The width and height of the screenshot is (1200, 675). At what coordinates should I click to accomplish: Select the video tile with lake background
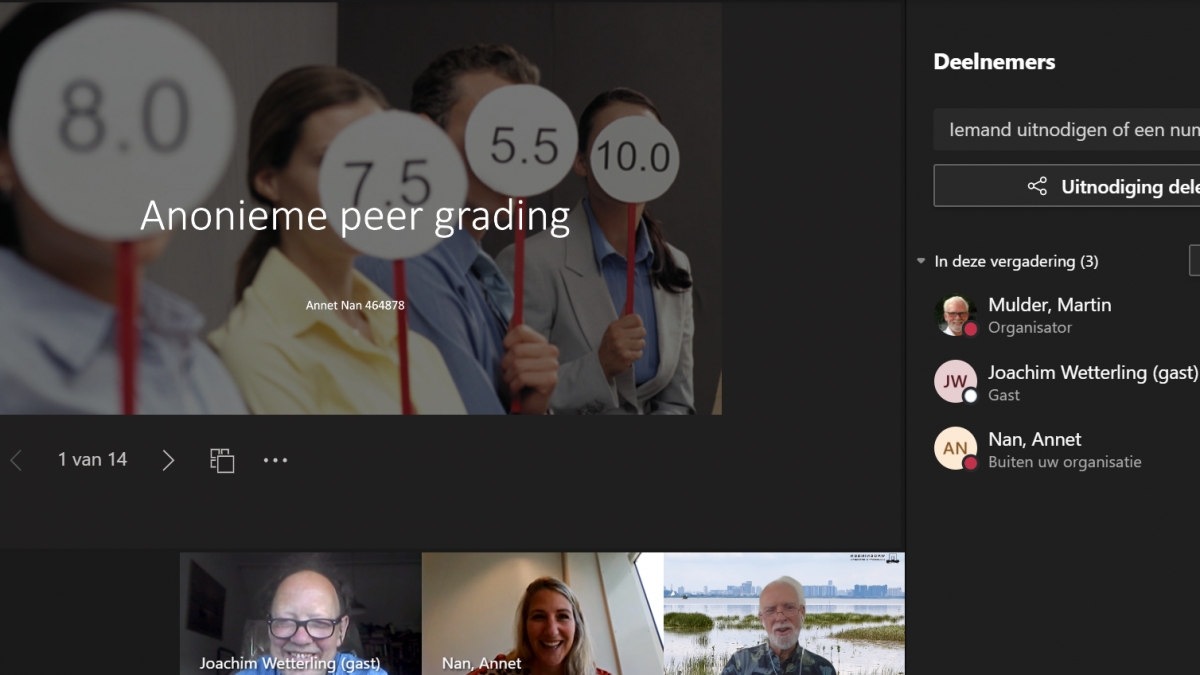coord(784,614)
